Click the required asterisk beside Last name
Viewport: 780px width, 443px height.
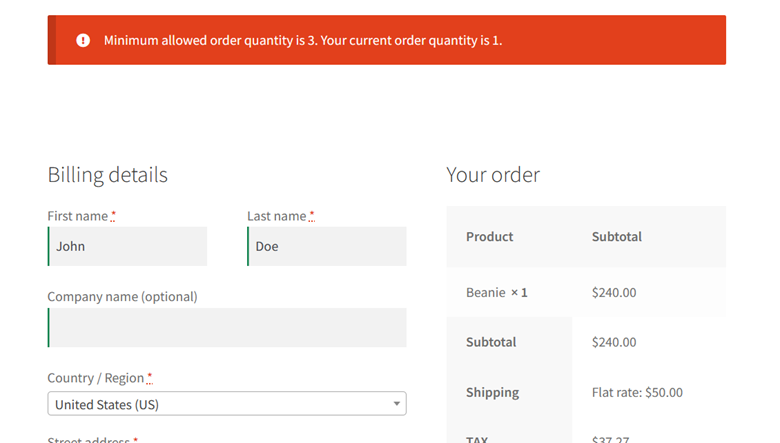pyautogui.click(x=311, y=215)
